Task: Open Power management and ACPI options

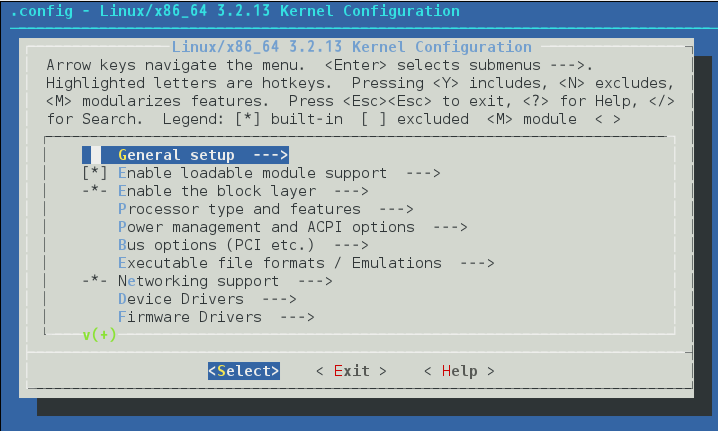Action: 293,227
